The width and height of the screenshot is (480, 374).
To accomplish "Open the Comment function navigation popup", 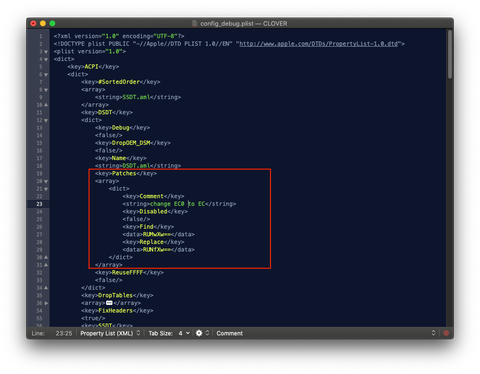I will (229, 333).
